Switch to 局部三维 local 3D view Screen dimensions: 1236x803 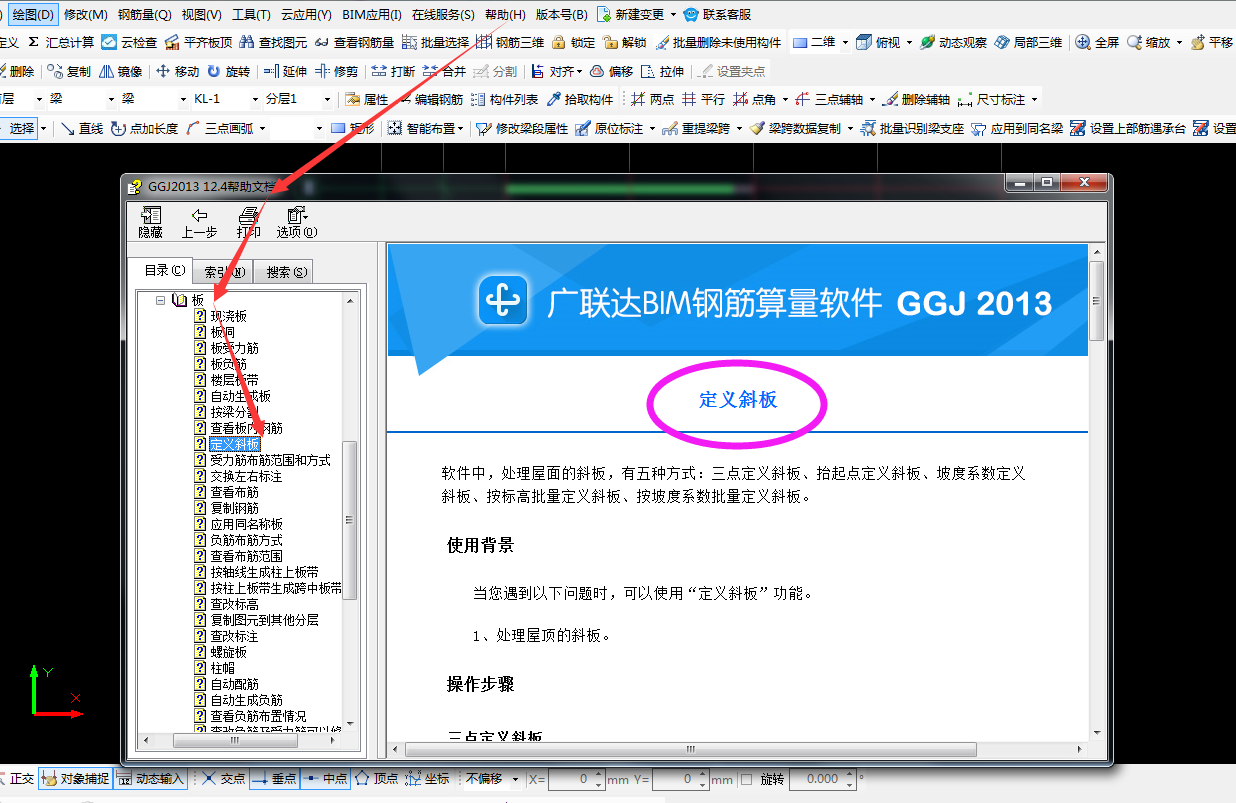[1028, 42]
